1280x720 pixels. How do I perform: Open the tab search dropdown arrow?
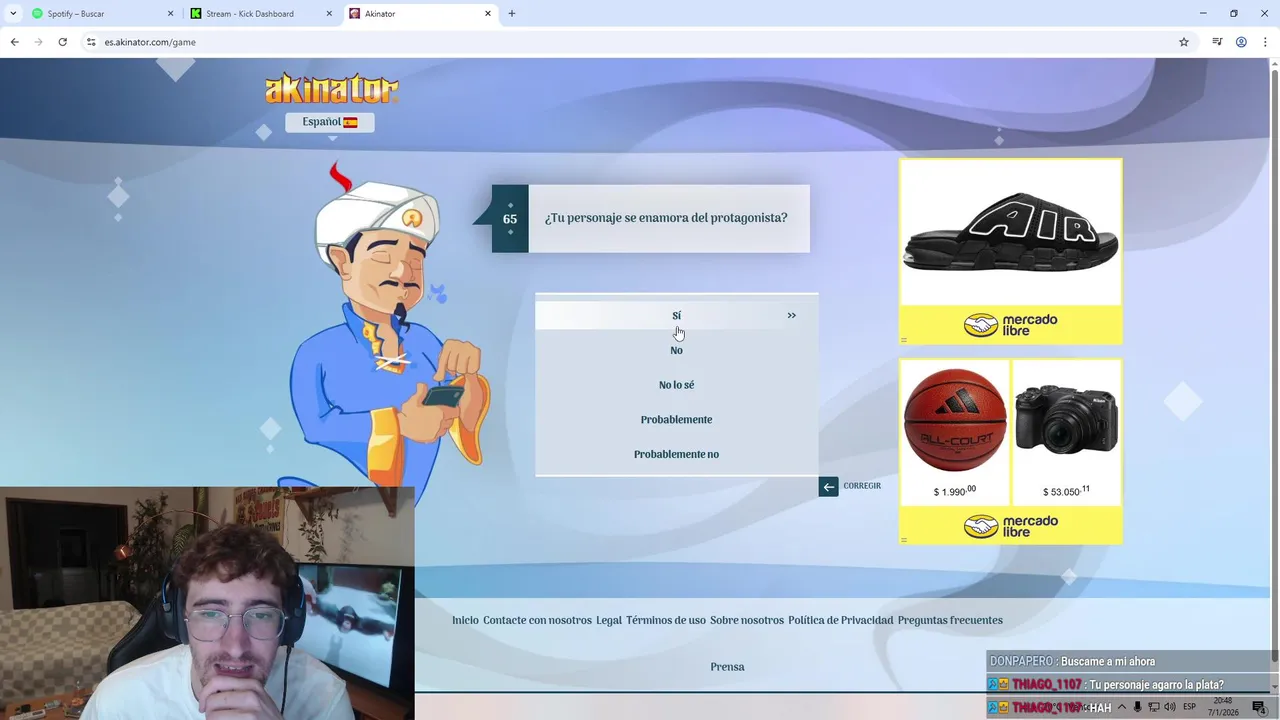(x=13, y=14)
